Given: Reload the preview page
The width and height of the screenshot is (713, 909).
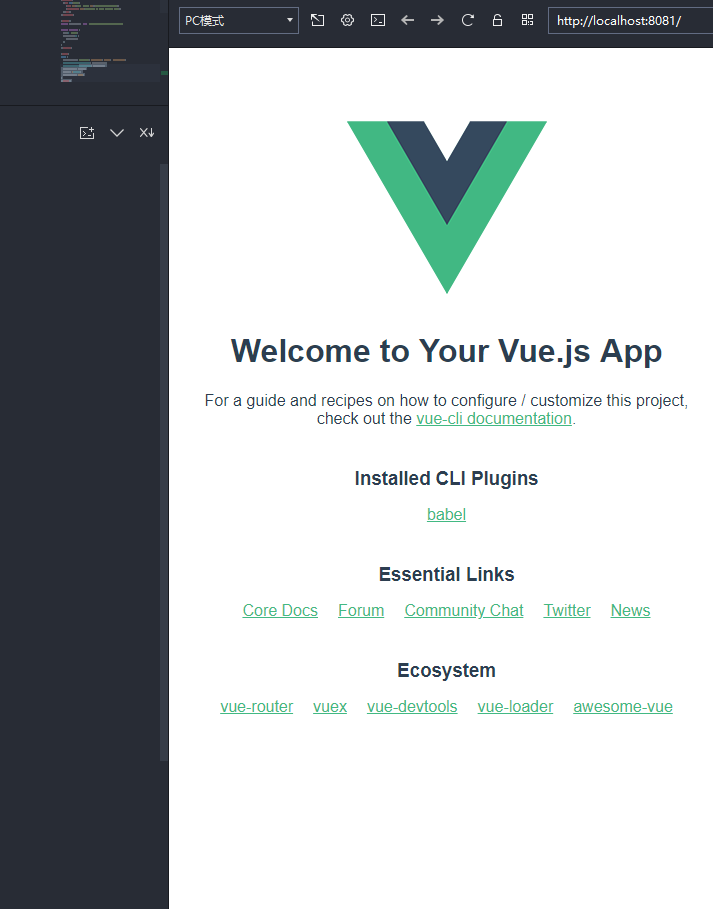Looking at the screenshot, I should (467, 20).
